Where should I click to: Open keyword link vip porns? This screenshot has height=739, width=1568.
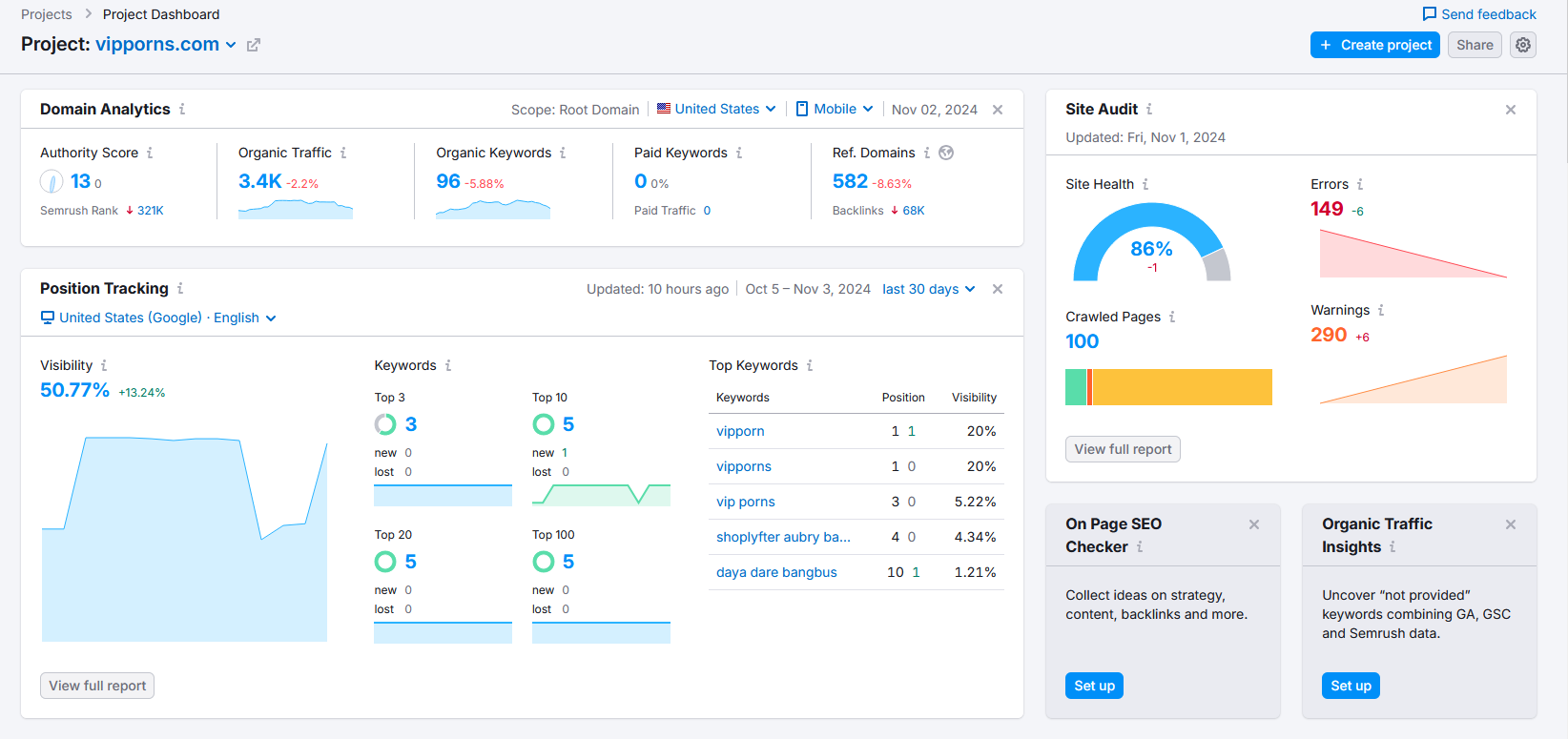pyautogui.click(x=746, y=502)
